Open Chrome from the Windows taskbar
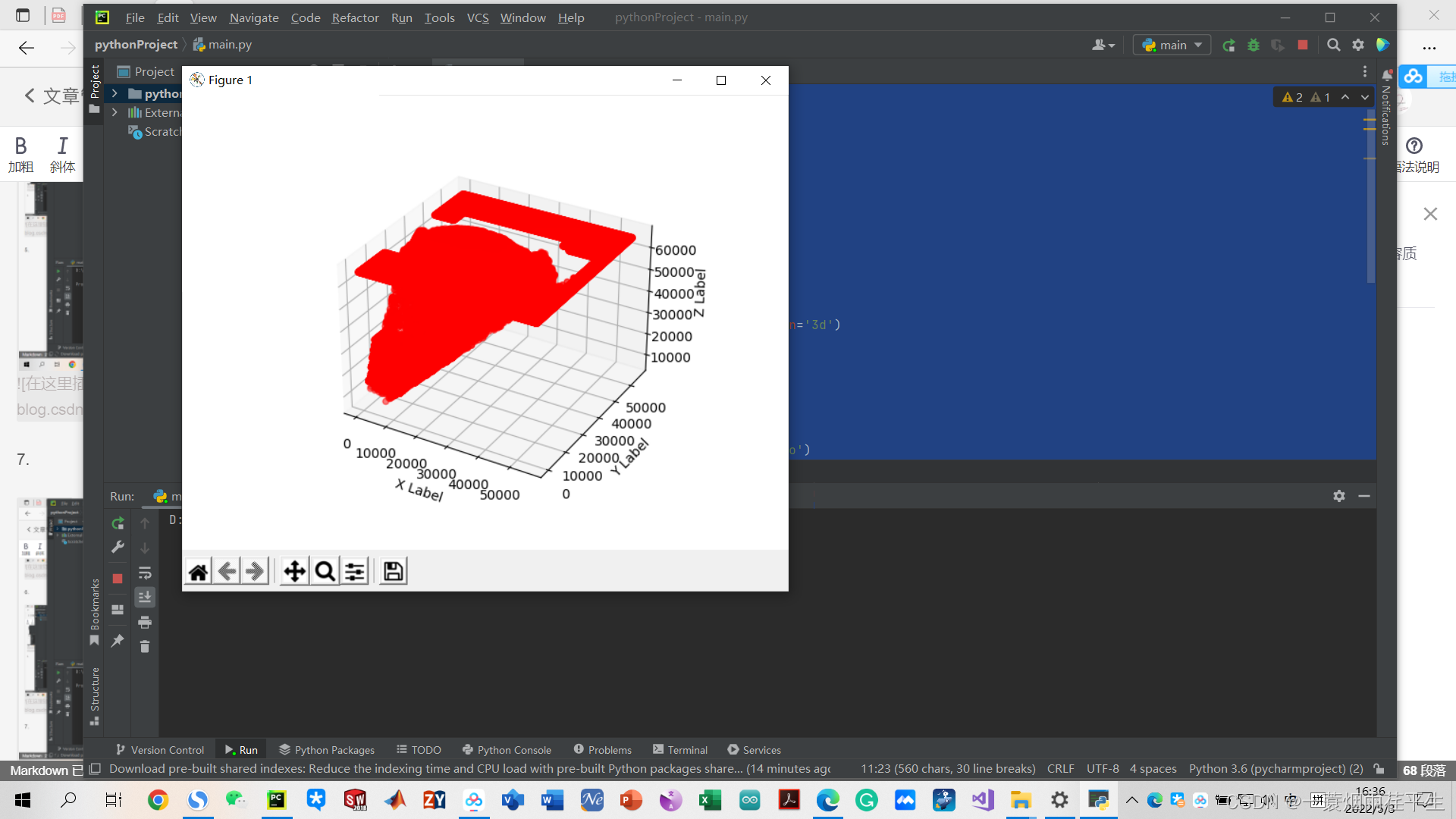1456x819 pixels. click(x=158, y=800)
